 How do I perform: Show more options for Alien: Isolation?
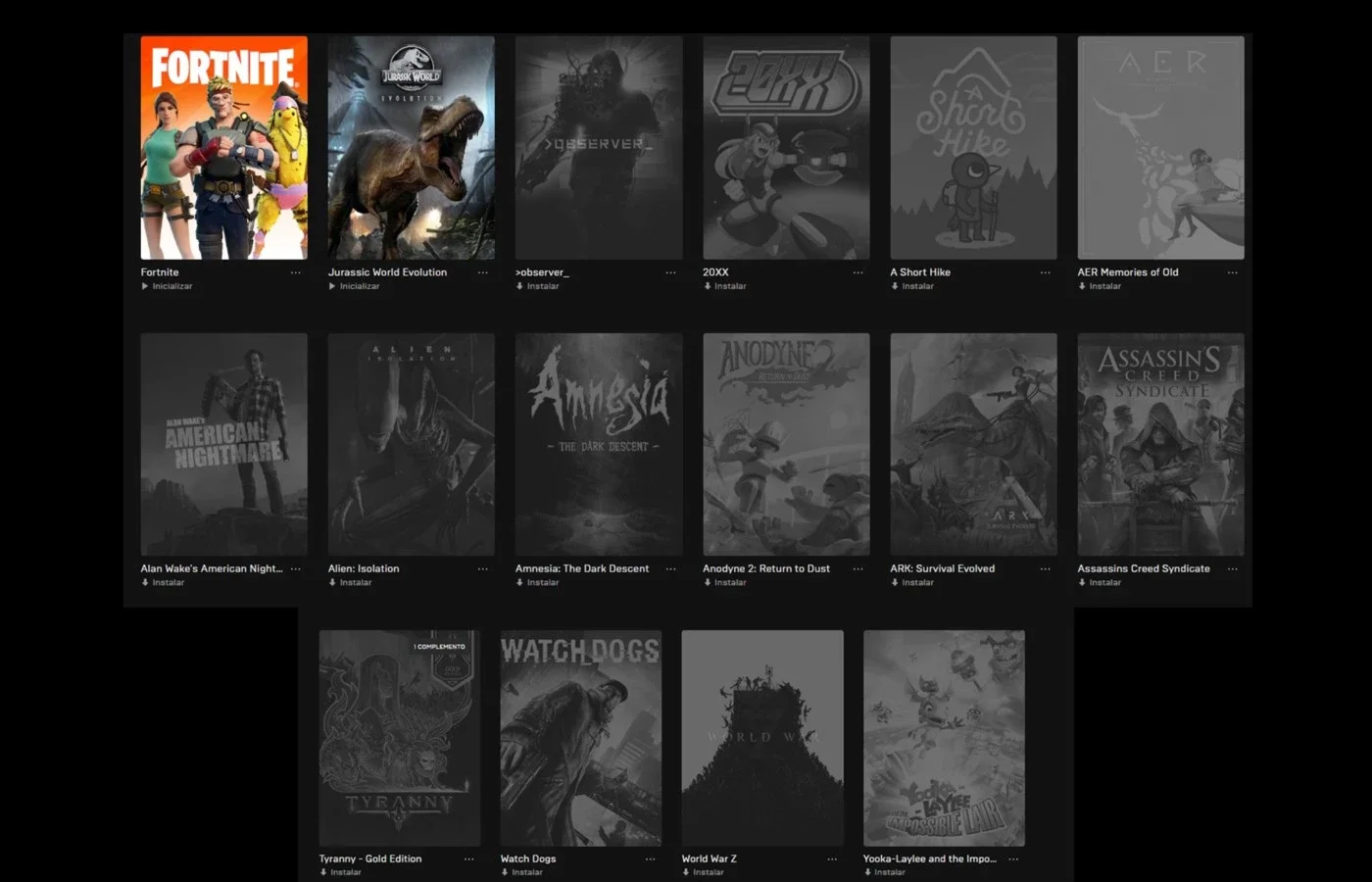coord(482,568)
